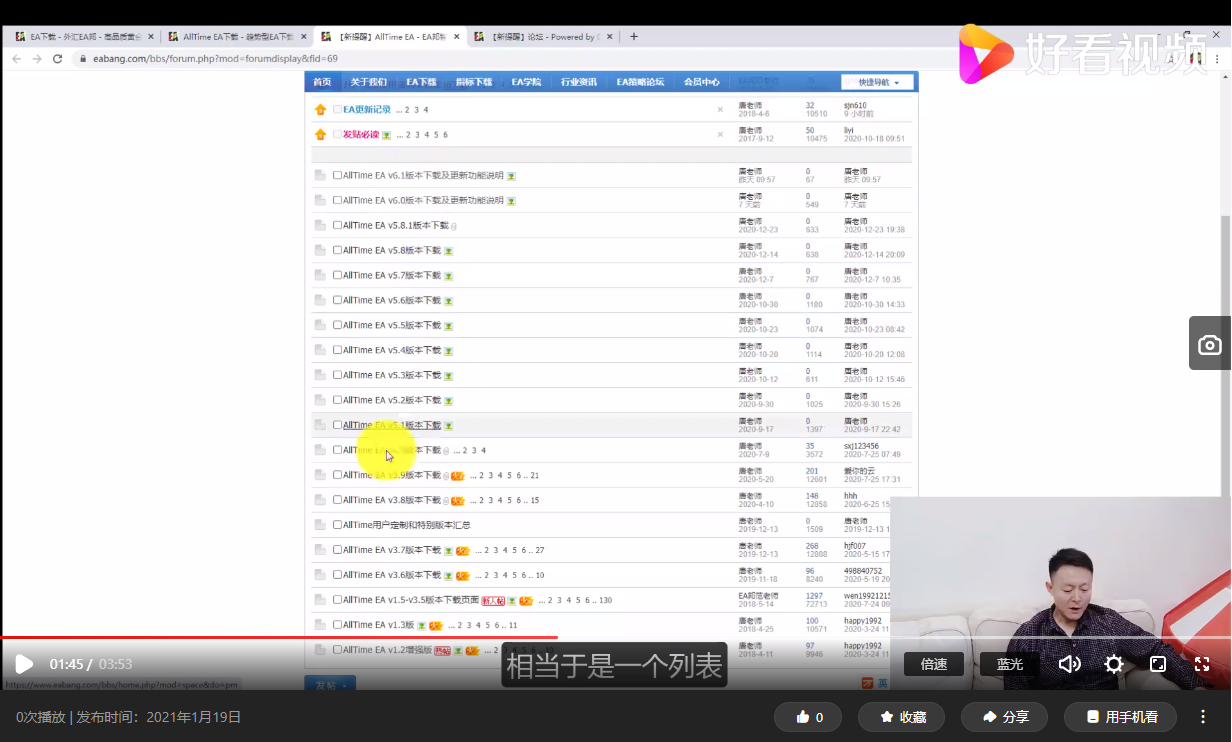Tick the checkbox for AllTime EA v3.7版本下载
The image size is (1232, 742).
[337, 550]
